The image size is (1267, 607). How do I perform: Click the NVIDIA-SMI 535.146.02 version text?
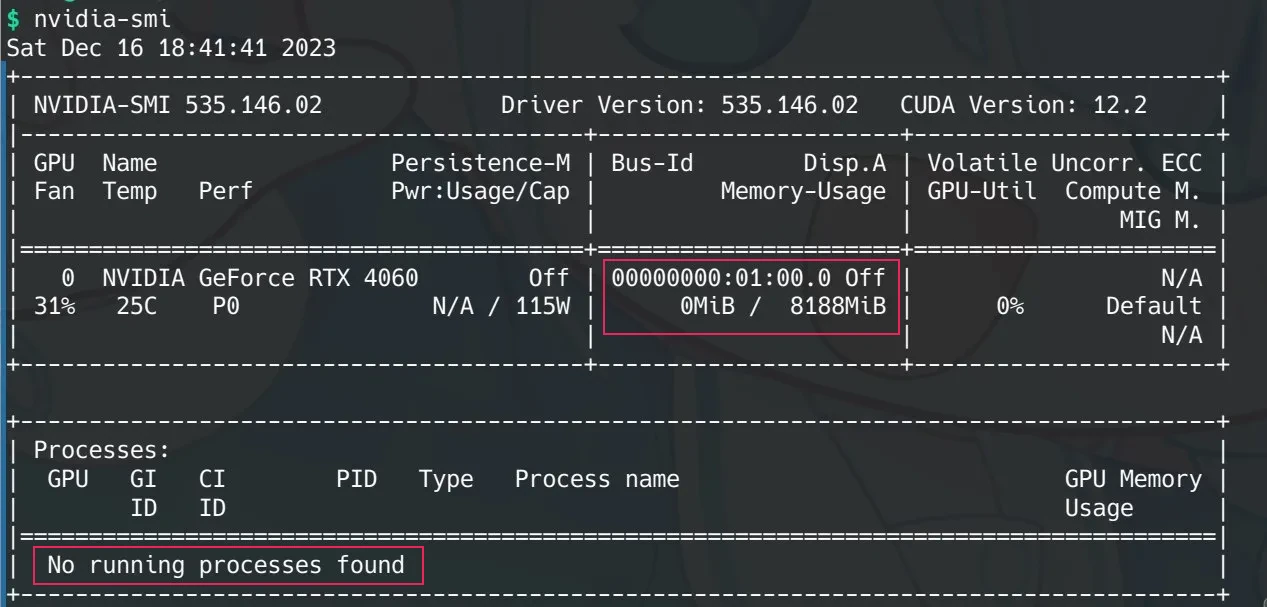(178, 105)
